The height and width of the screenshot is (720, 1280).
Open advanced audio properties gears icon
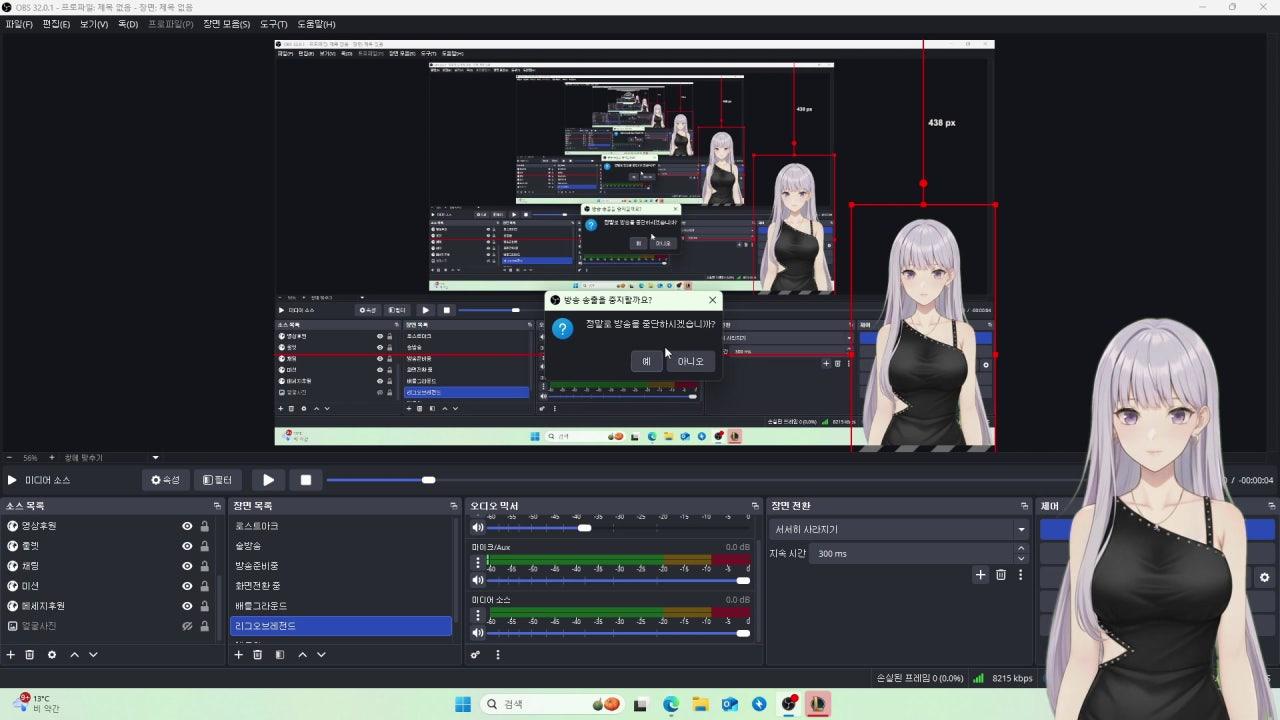[476, 655]
